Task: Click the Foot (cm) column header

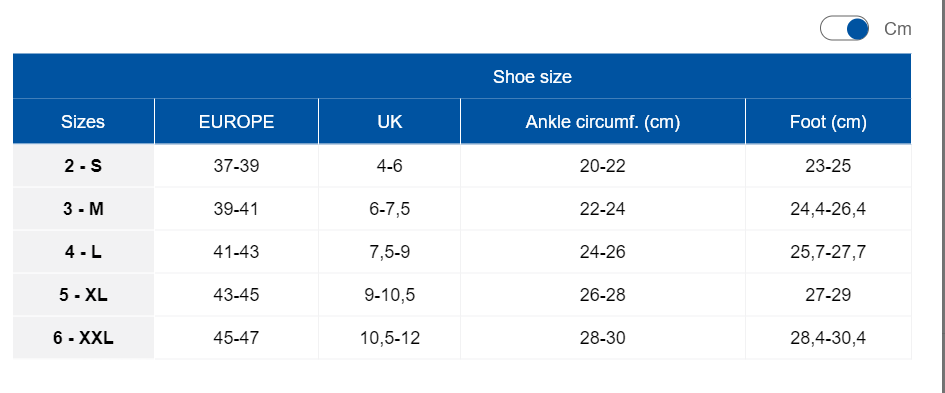Action: coord(828,122)
